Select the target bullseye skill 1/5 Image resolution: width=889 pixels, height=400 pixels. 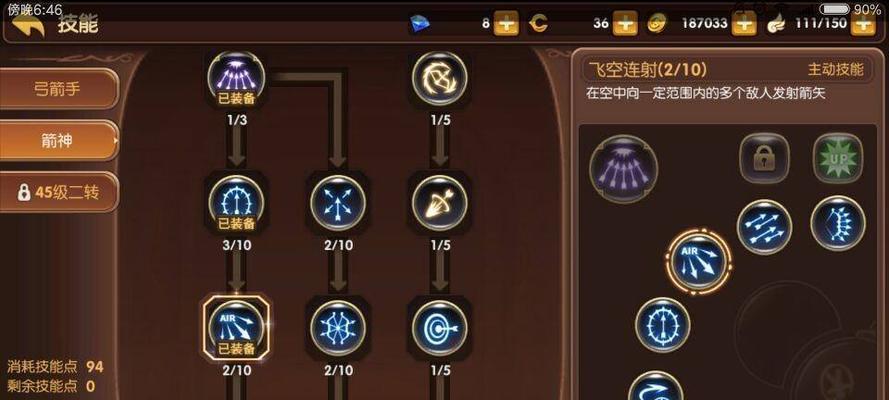coord(439,327)
